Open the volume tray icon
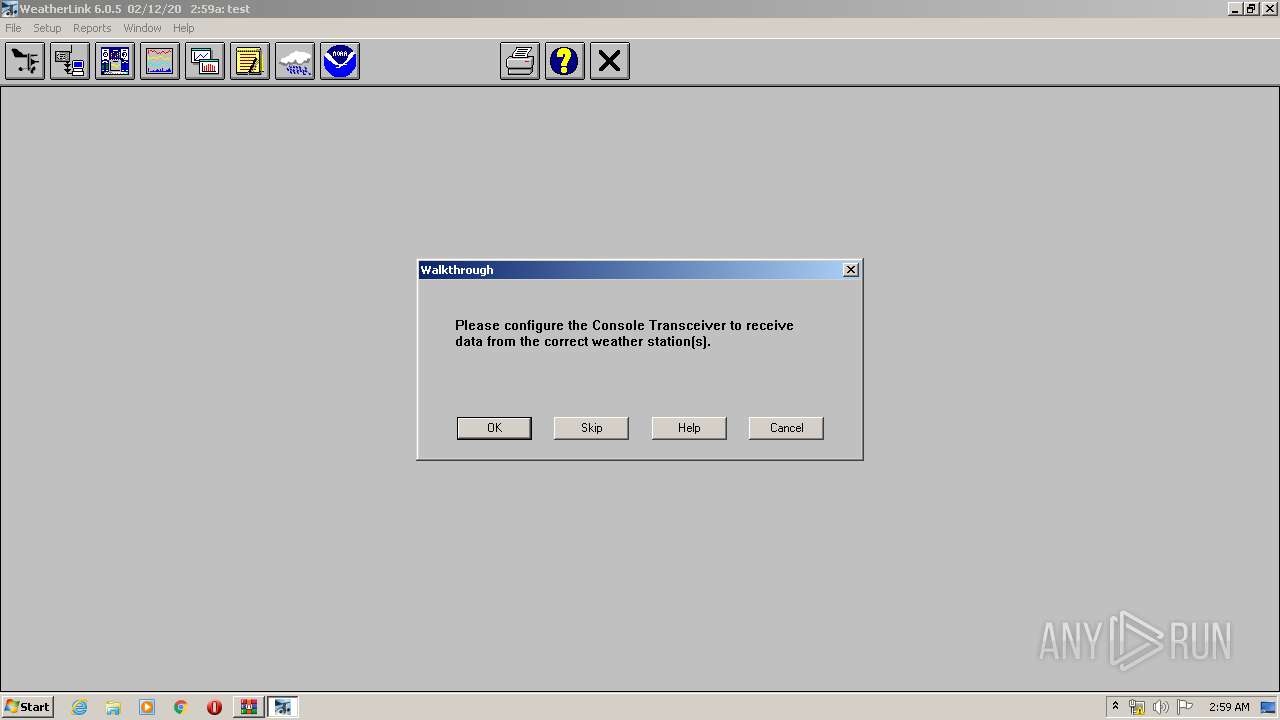 (x=1160, y=707)
